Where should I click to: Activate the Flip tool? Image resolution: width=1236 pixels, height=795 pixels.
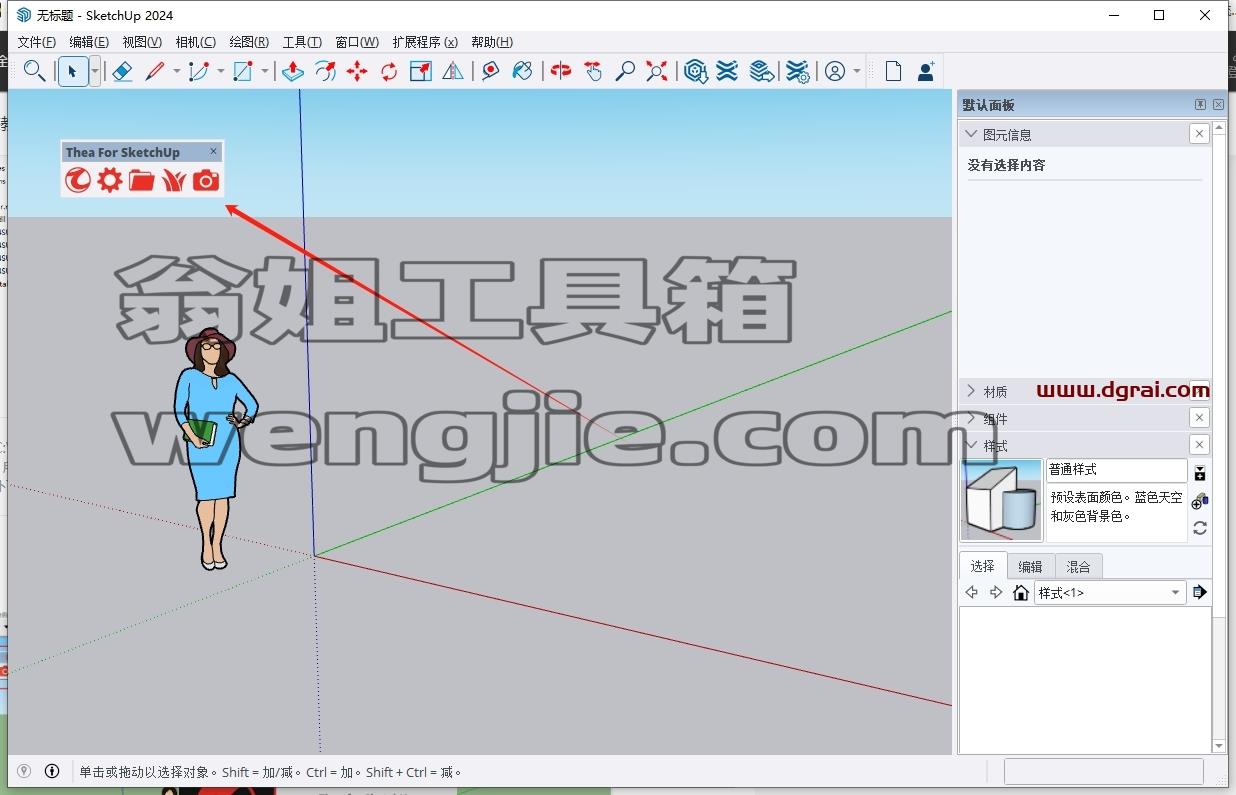(453, 71)
